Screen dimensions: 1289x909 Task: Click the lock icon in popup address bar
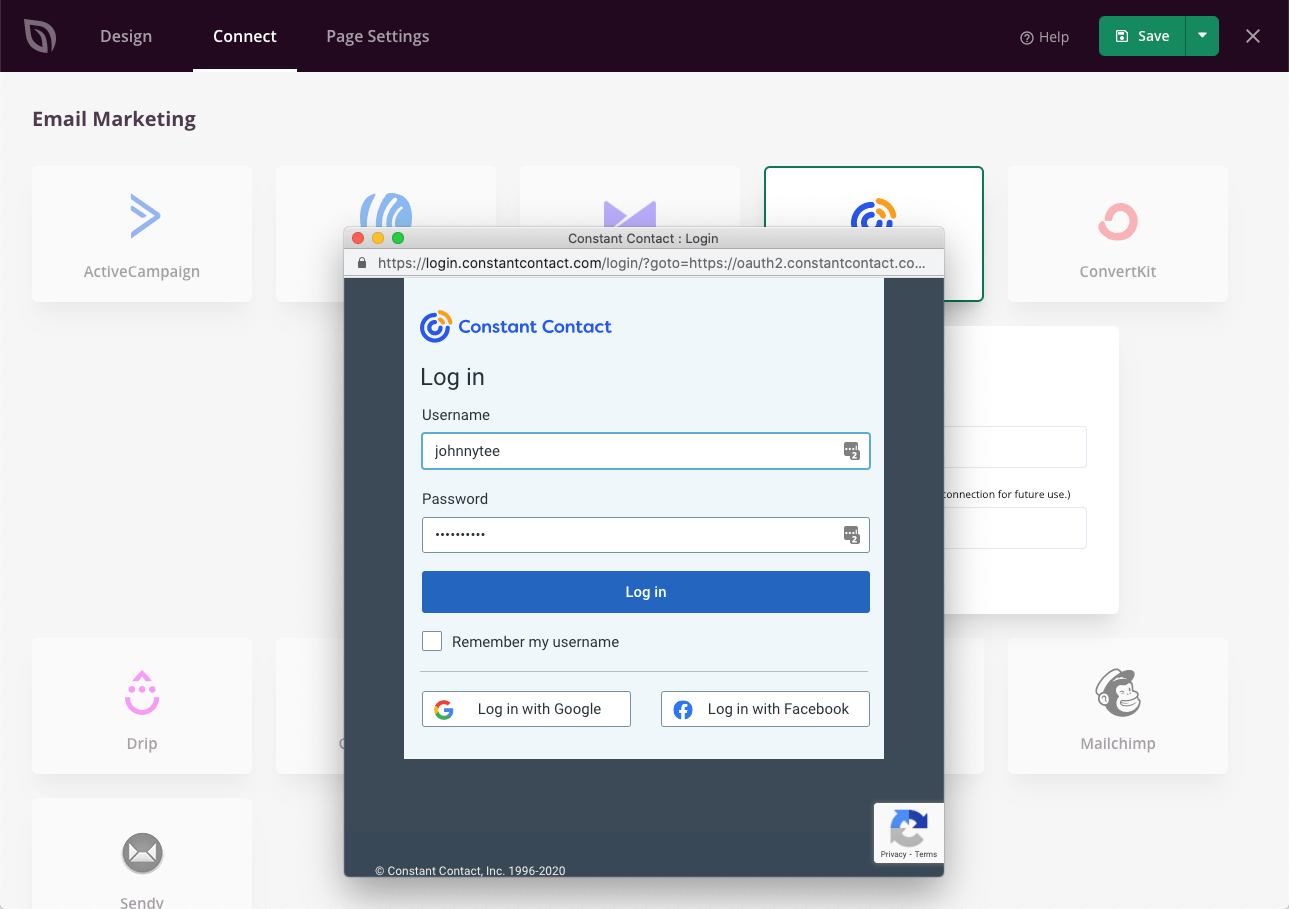[x=362, y=264]
